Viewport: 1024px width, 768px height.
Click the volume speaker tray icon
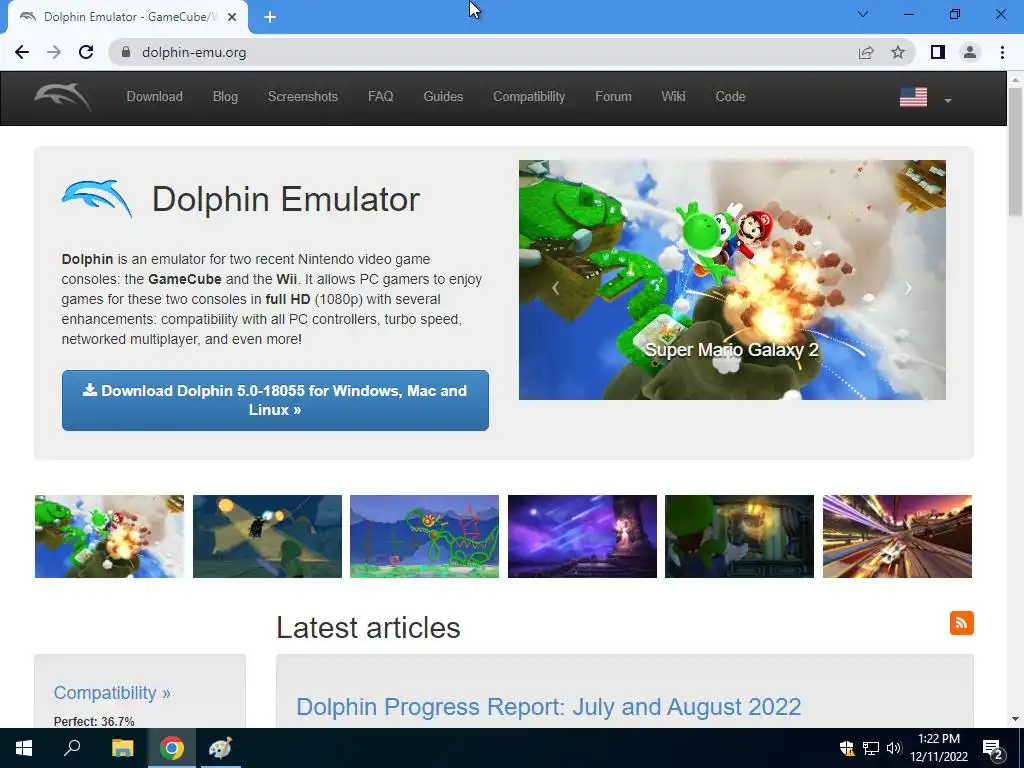point(894,748)
